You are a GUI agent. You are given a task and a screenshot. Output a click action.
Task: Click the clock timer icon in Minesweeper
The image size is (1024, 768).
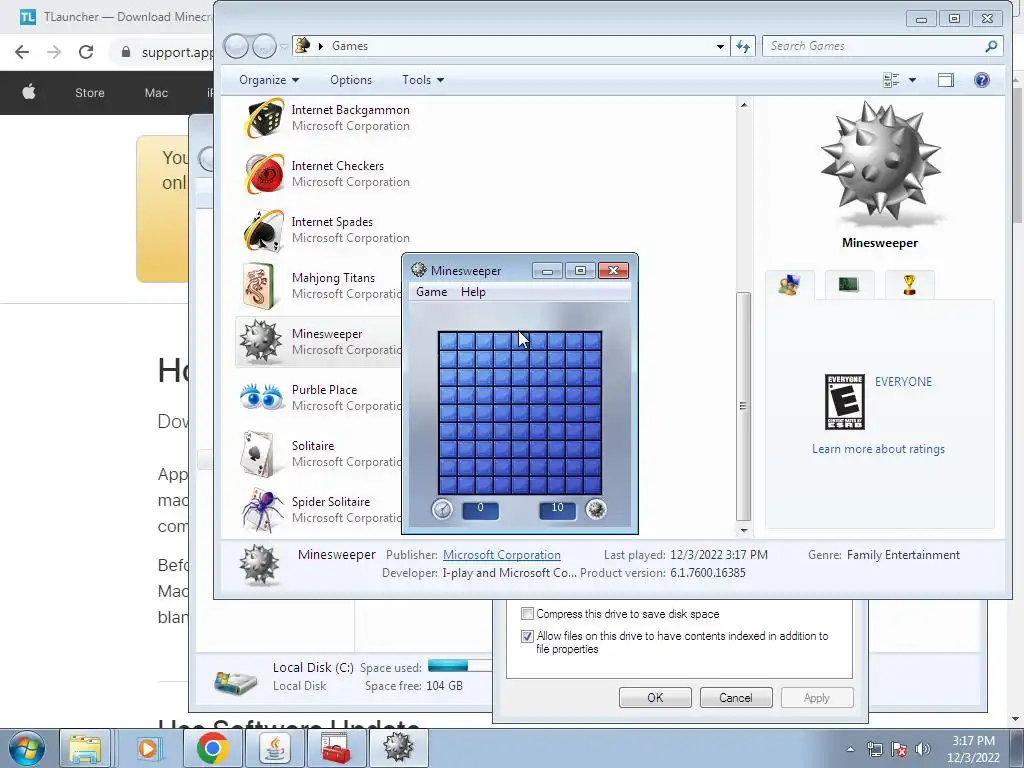click(442, 509)
